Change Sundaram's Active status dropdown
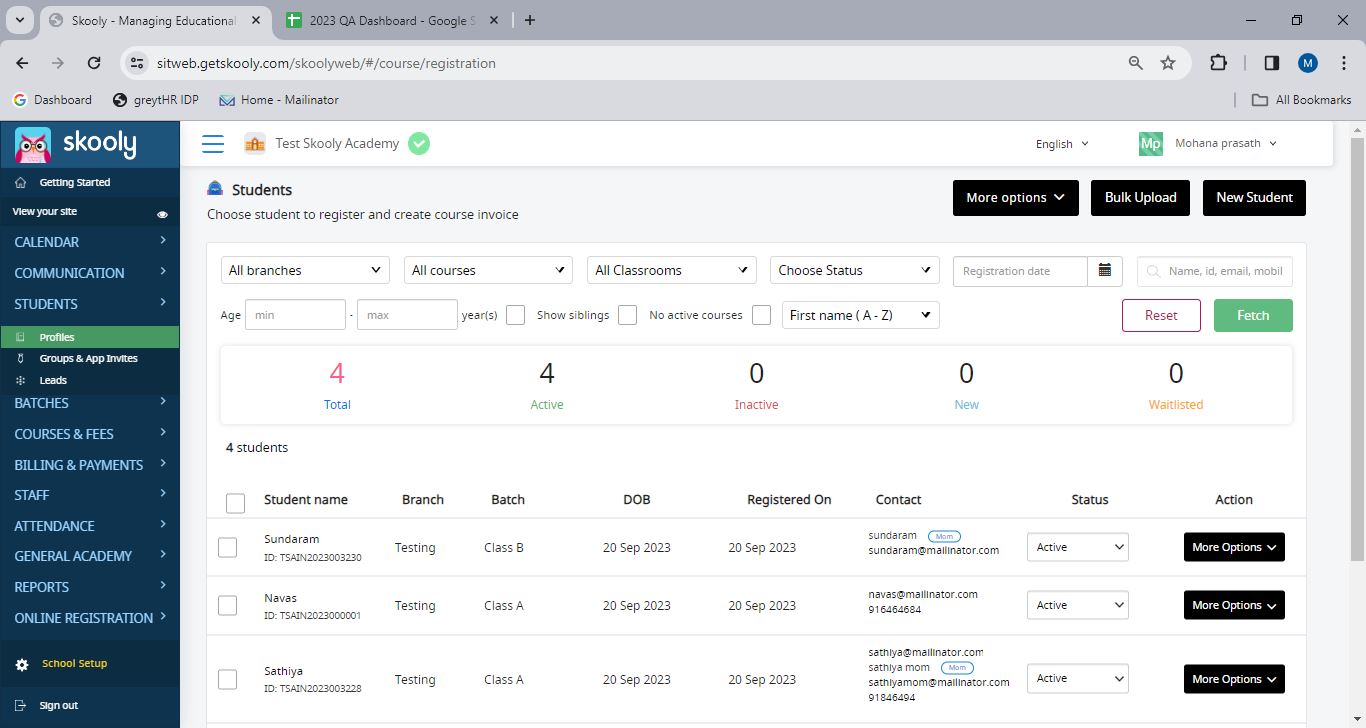This screenshot has height=728, width=1366. pyautogui.click(x=1078, y=547)
